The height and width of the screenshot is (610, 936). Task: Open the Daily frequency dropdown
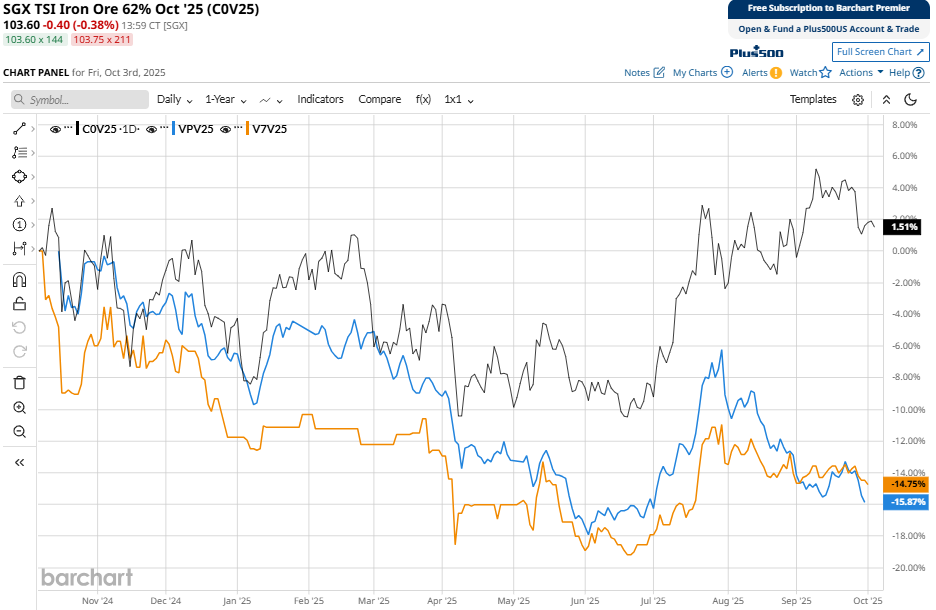(175, 100)
